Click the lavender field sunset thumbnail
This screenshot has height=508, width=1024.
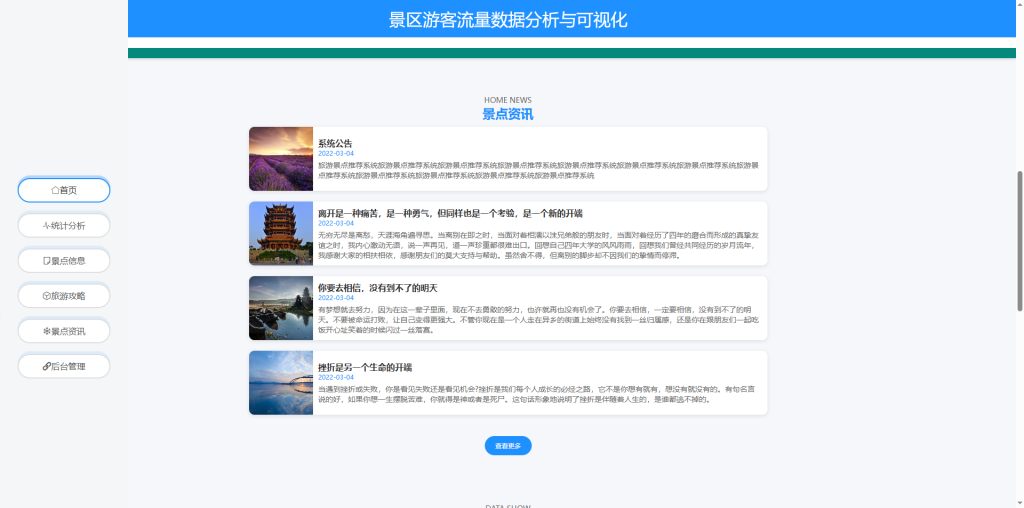pyautogui.click(x=281, y=159)
